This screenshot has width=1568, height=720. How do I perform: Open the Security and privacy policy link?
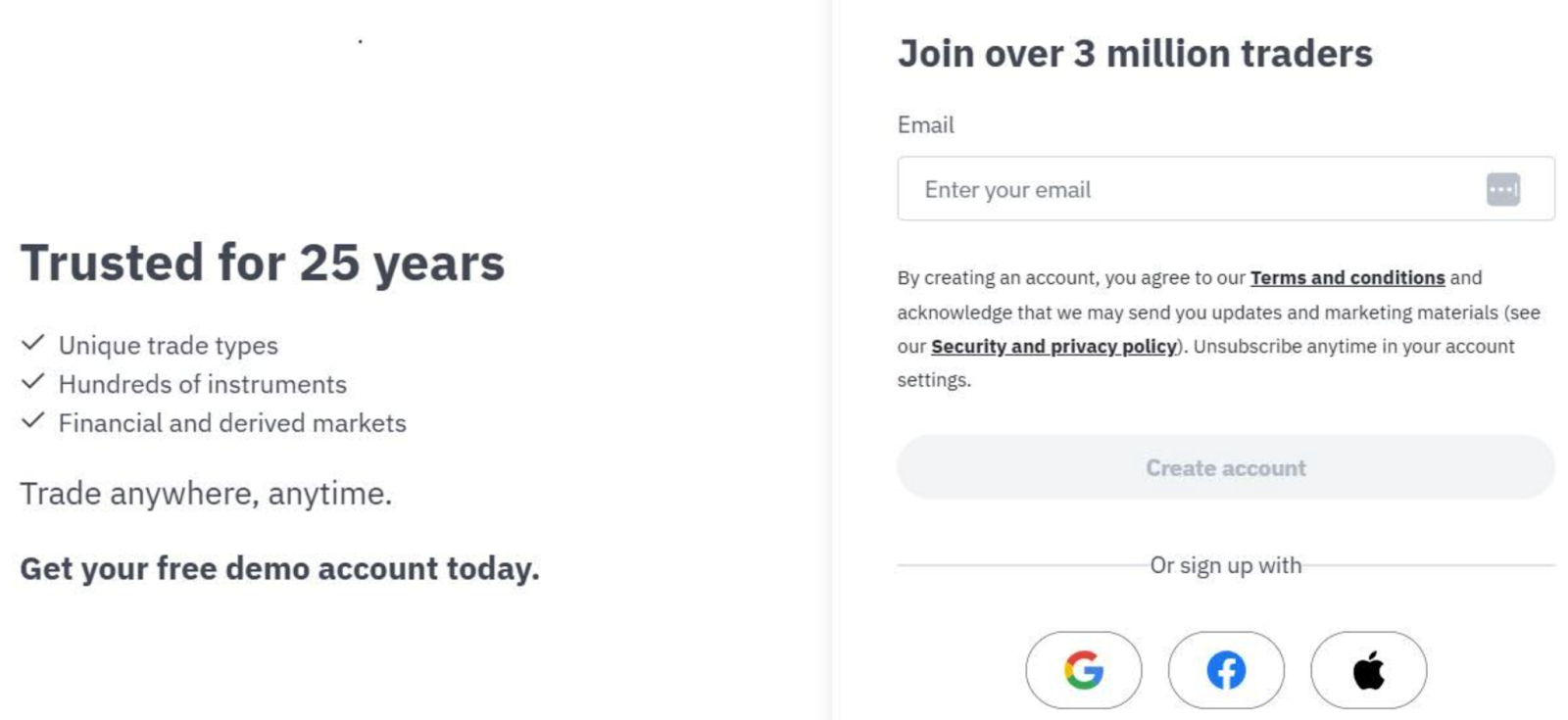point(1053,346)
